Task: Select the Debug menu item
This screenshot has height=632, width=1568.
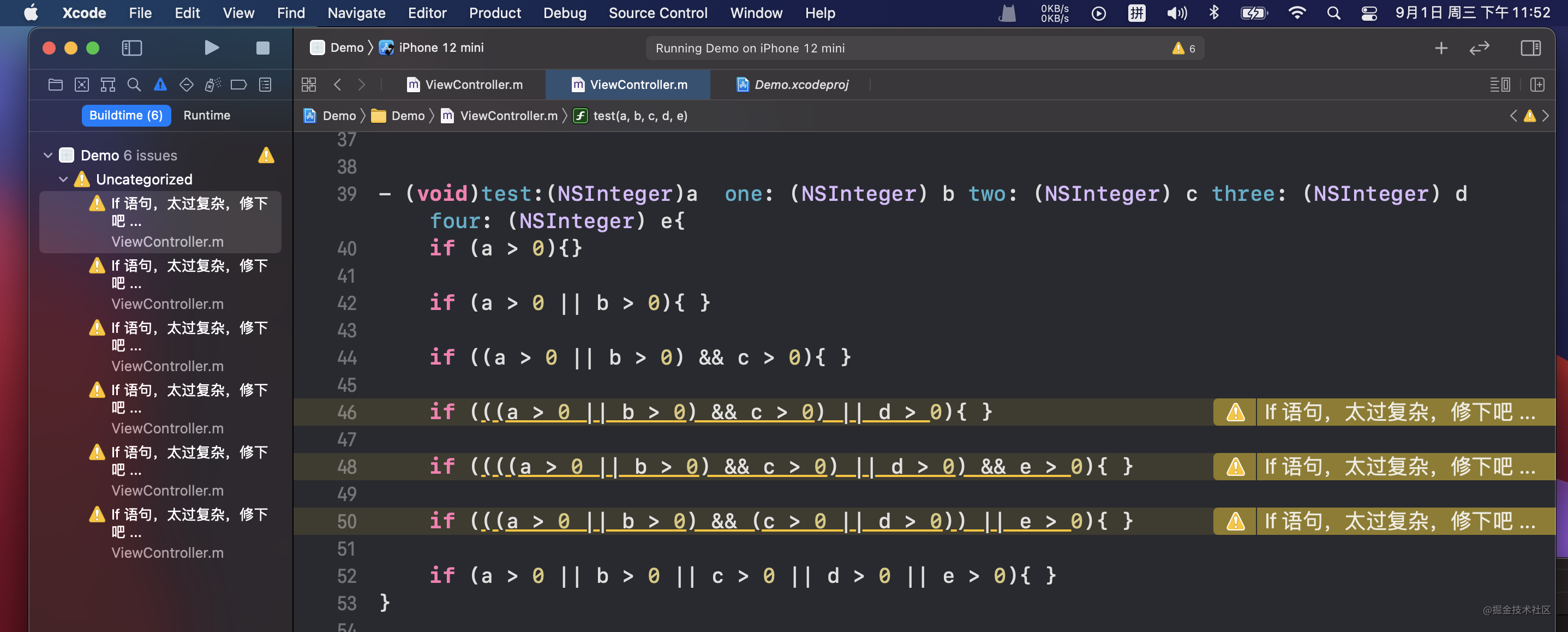Action: coord(563,13)
